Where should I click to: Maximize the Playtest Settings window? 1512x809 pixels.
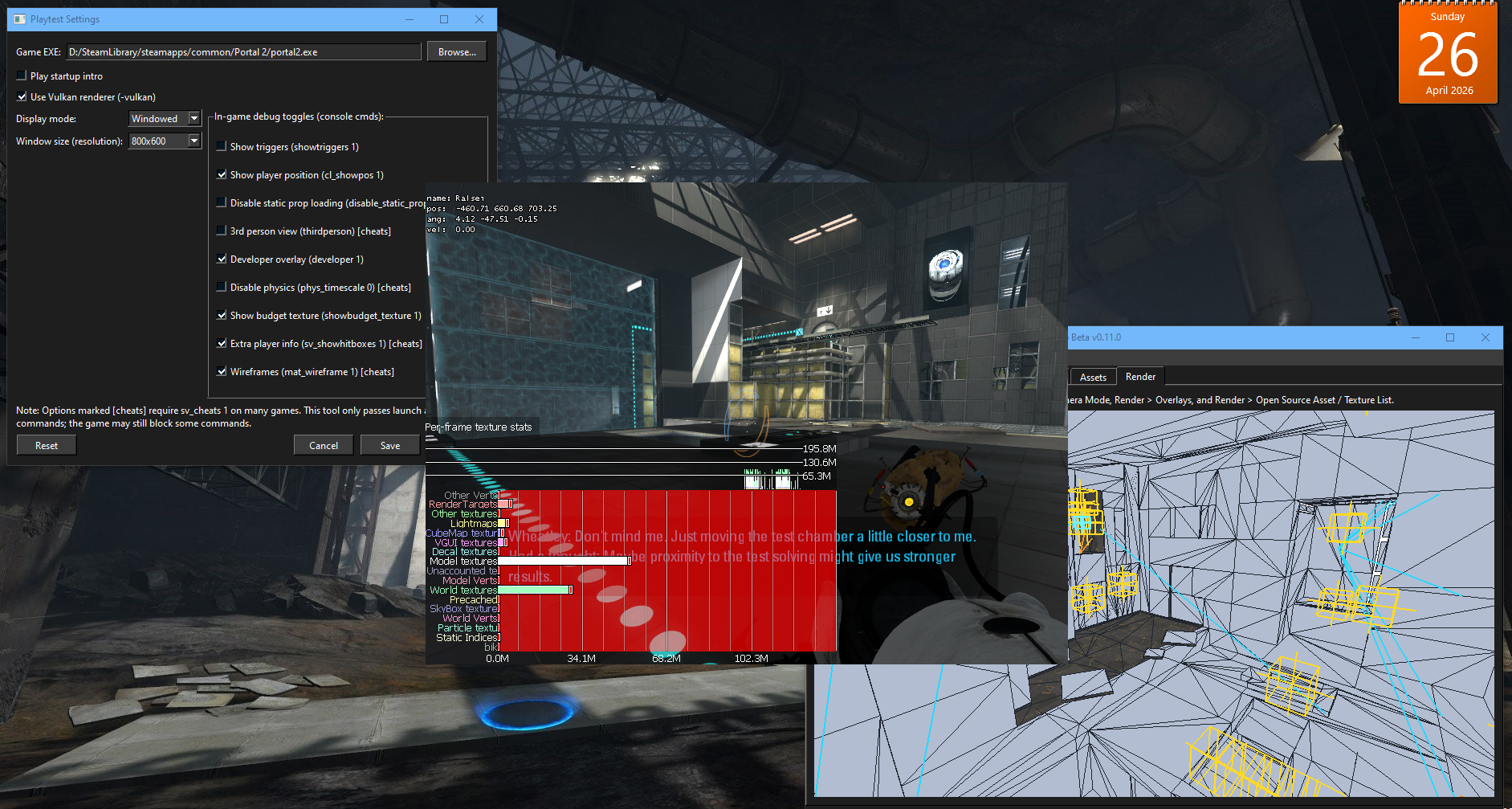[444, 19]
